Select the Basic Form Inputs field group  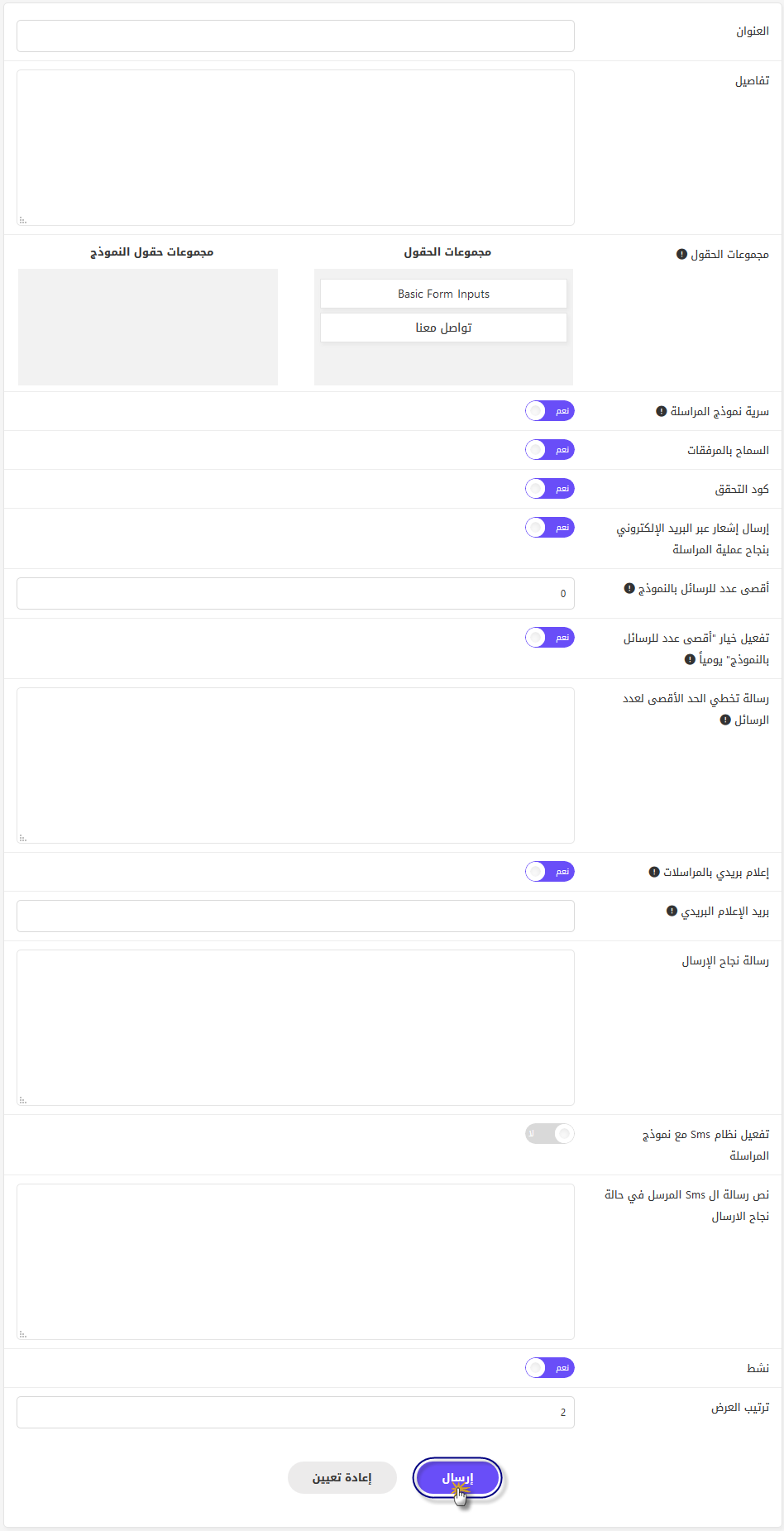point(443,294)
